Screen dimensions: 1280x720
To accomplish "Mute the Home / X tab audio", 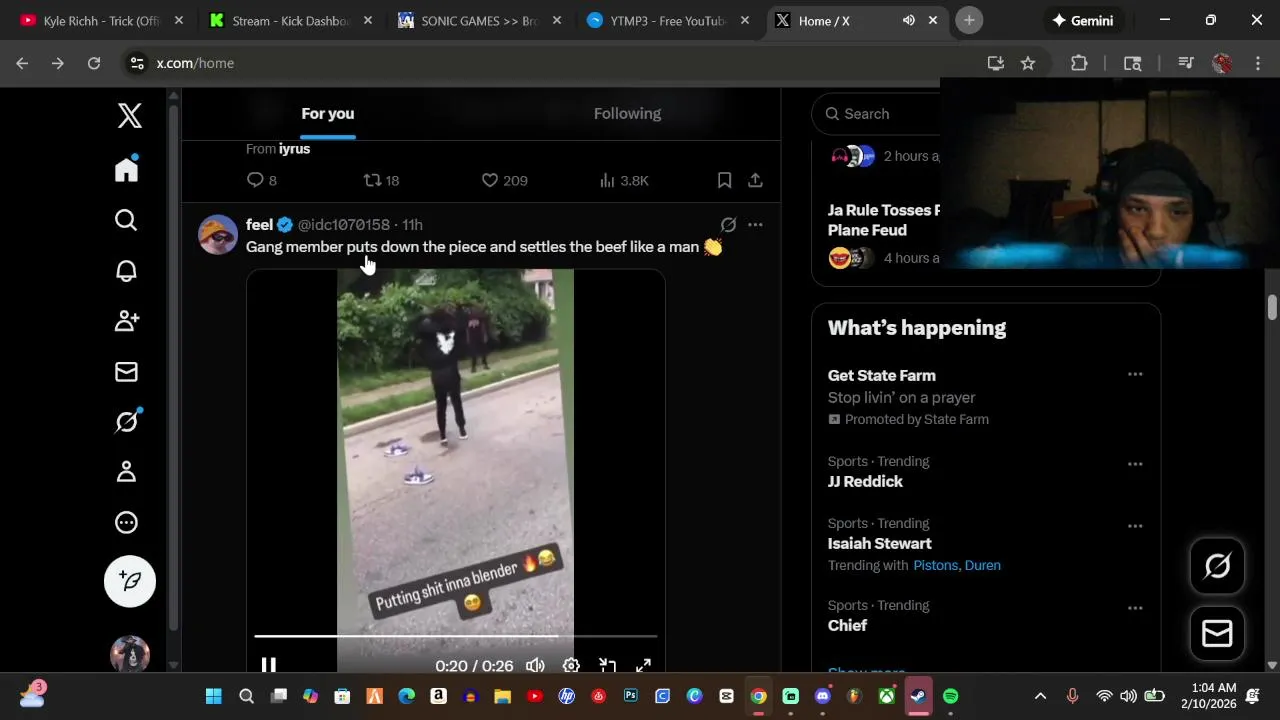I will 908,20.
